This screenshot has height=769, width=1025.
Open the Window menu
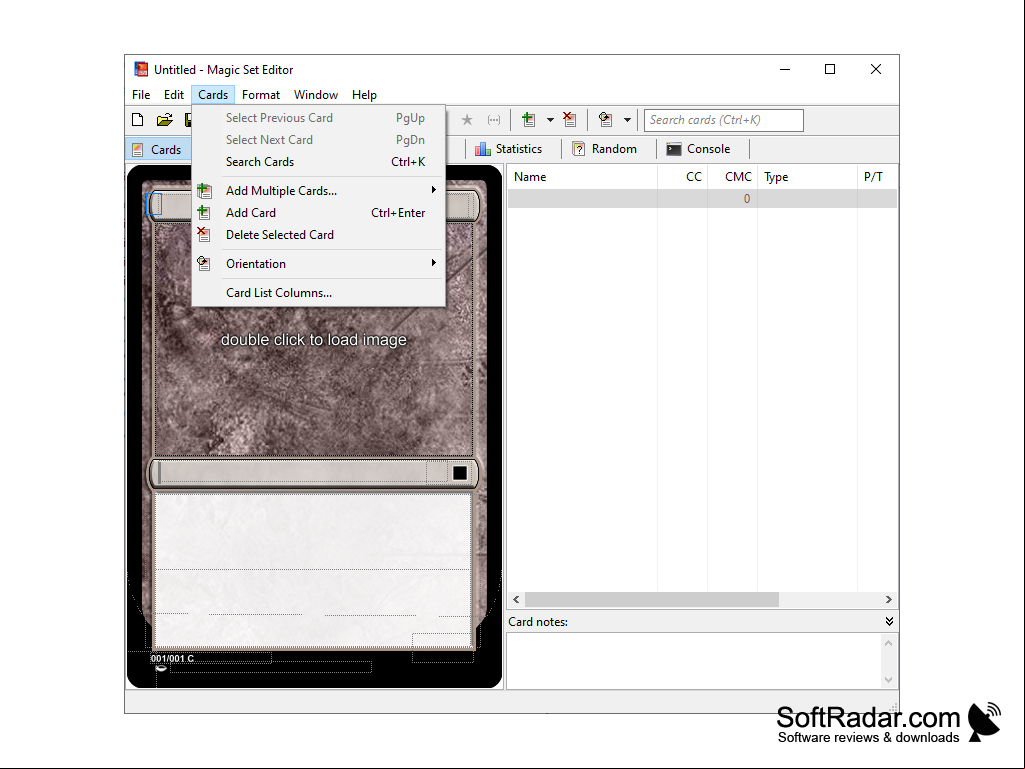coord(316,95)
